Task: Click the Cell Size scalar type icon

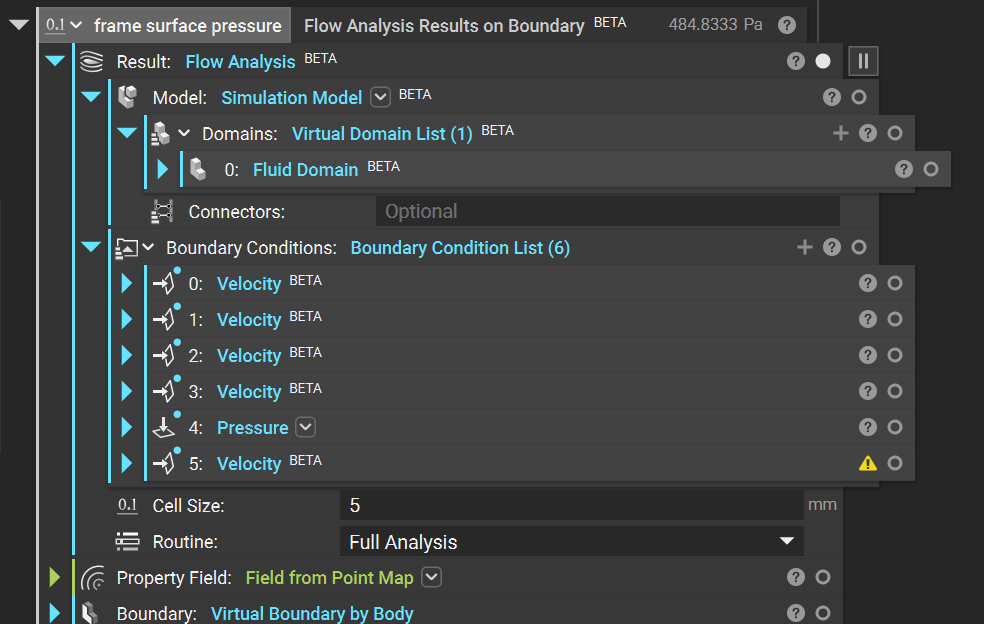Action: click(127, 505)
